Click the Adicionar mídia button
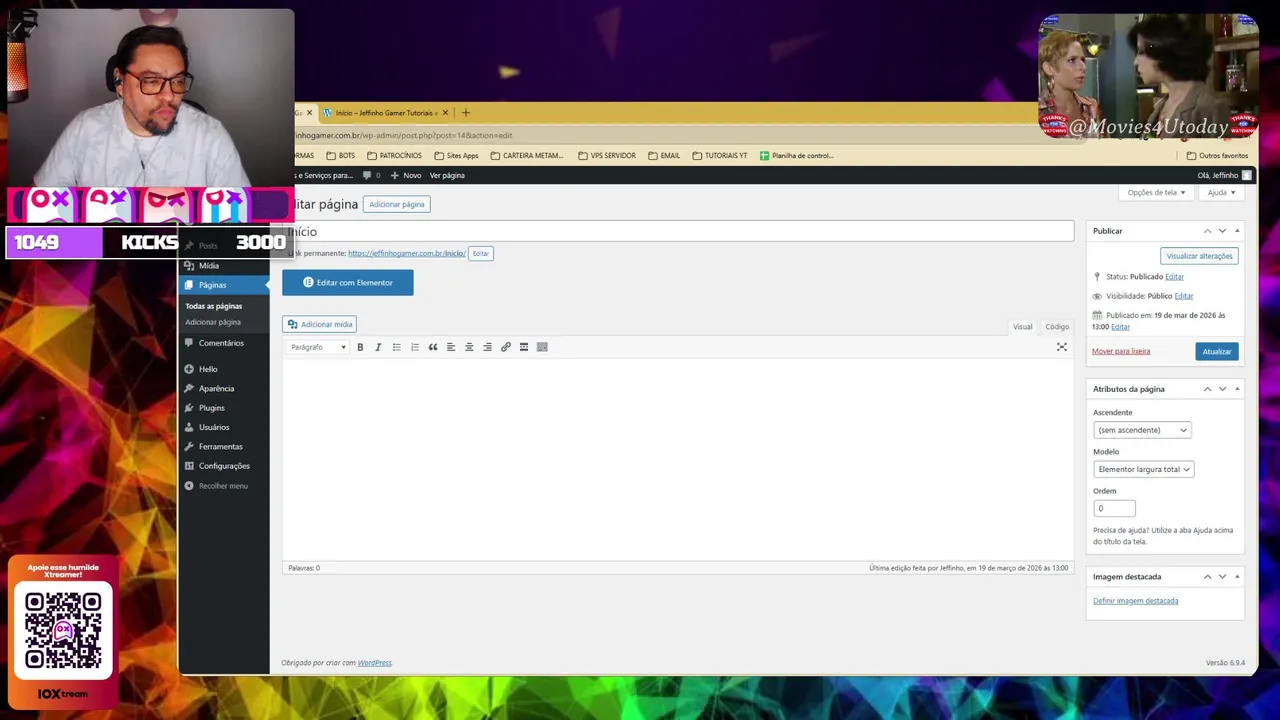 tap(320, 324)
